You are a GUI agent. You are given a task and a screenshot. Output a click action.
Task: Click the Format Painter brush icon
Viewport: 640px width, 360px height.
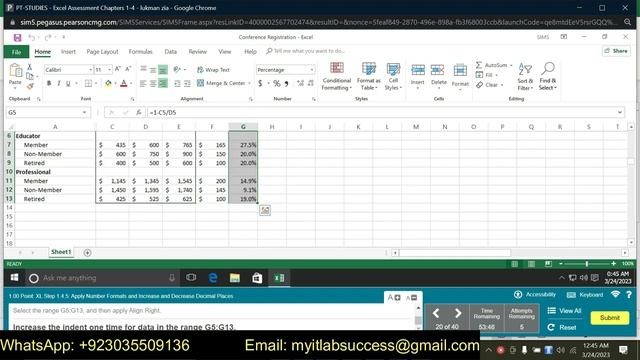tap(30, 86)
